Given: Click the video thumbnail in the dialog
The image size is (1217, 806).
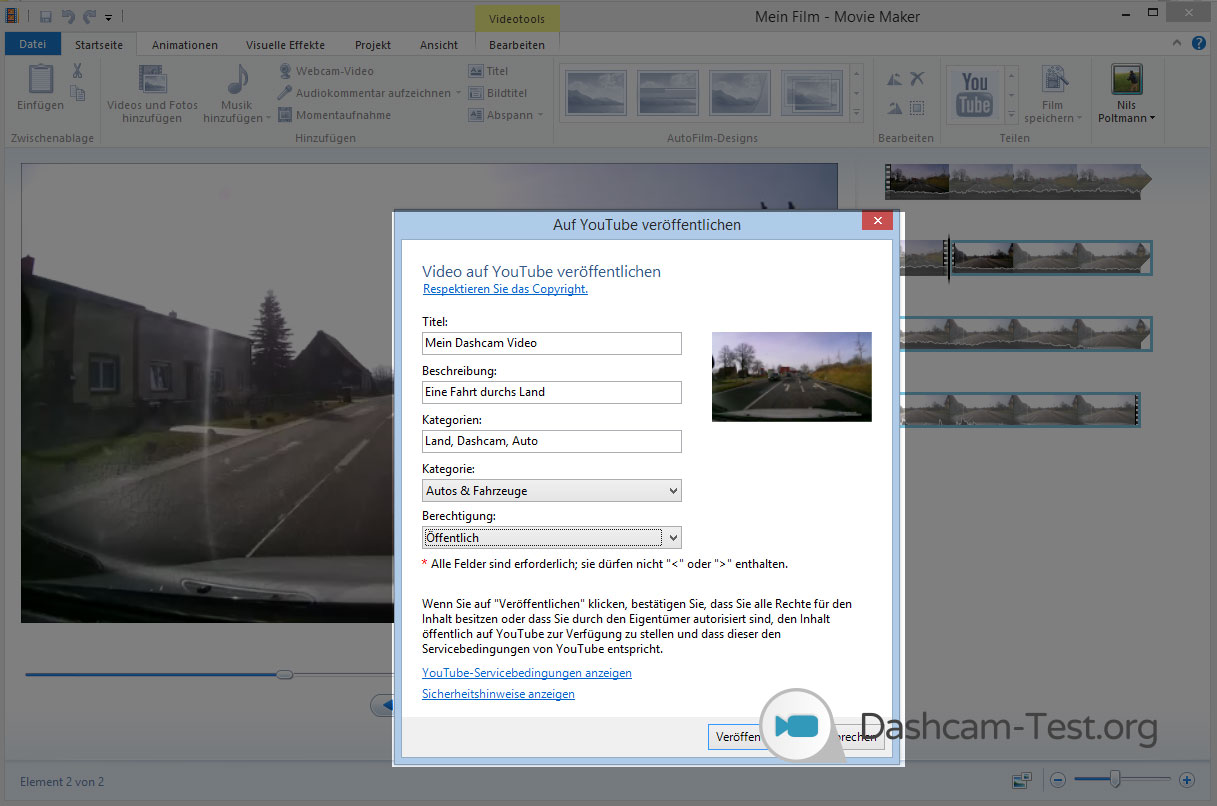Looking at the screenshot, I should coord(791,376).
